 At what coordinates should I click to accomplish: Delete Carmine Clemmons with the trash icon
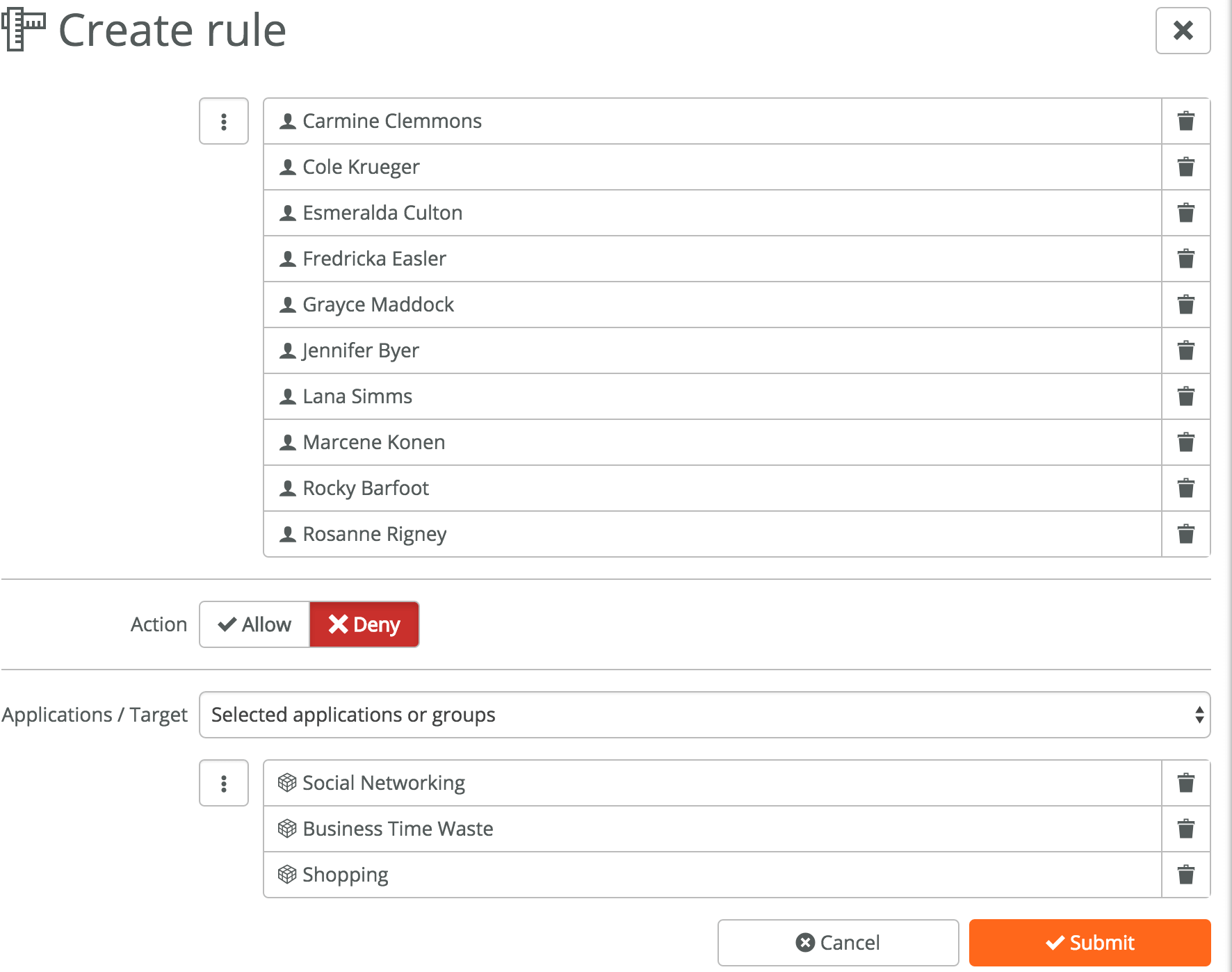point(1186,121)
